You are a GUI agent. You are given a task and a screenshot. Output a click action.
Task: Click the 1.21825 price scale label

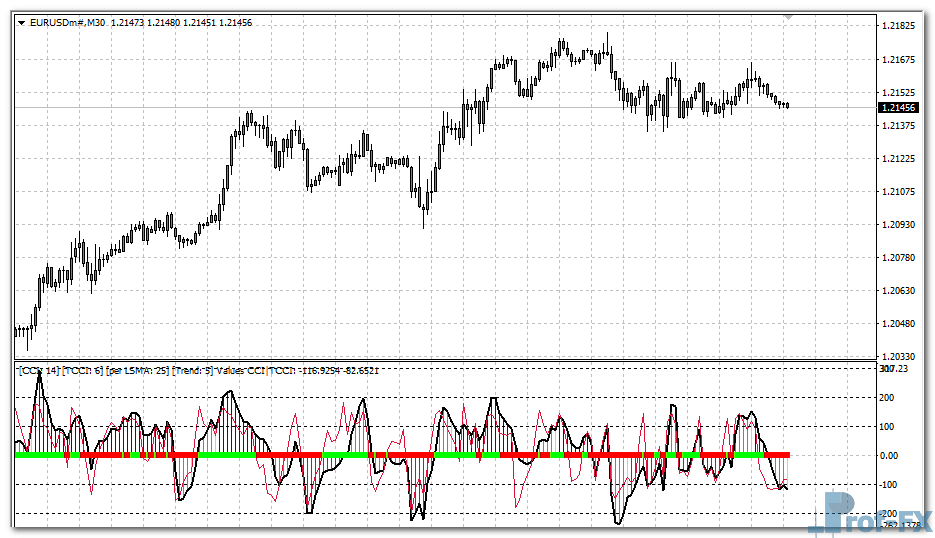click(x=899, y=26)
